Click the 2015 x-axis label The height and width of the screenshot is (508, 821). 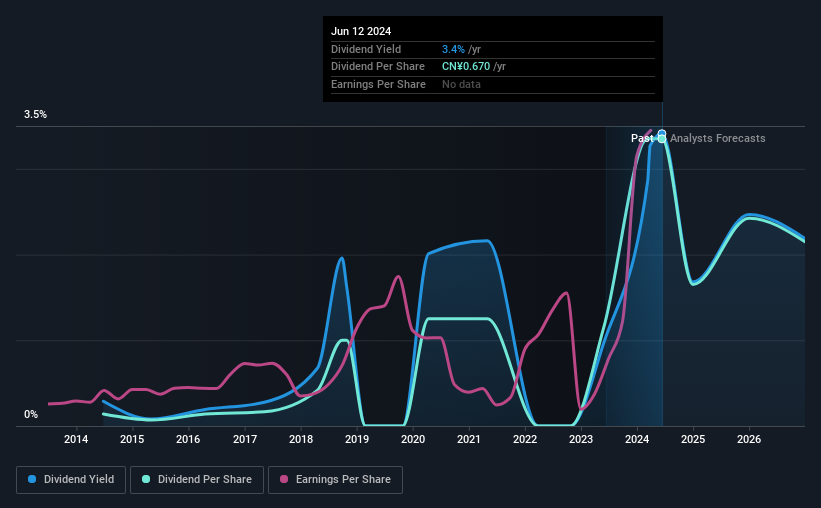pos(132,439)
